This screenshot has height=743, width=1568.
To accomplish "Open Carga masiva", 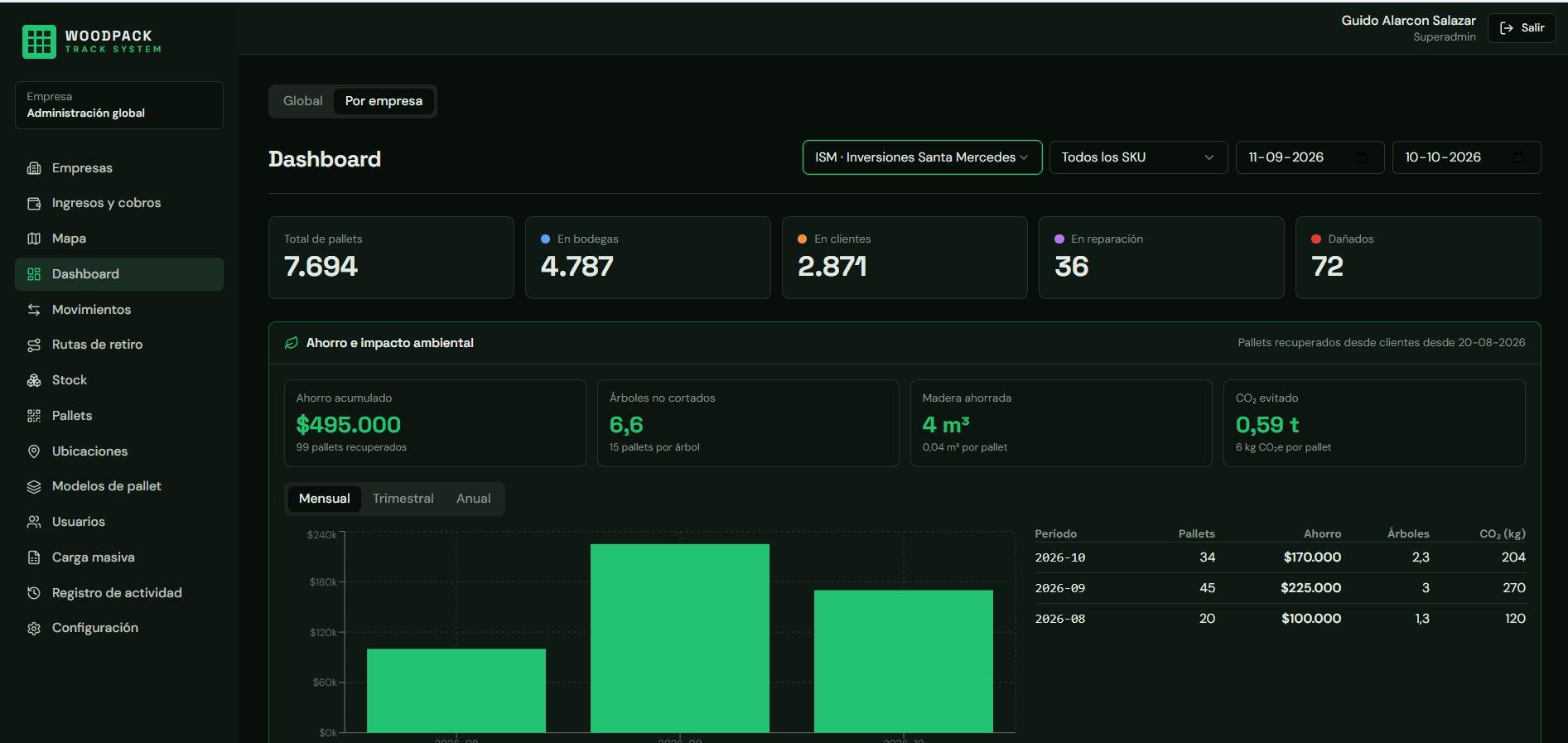I will click(119, 557).
